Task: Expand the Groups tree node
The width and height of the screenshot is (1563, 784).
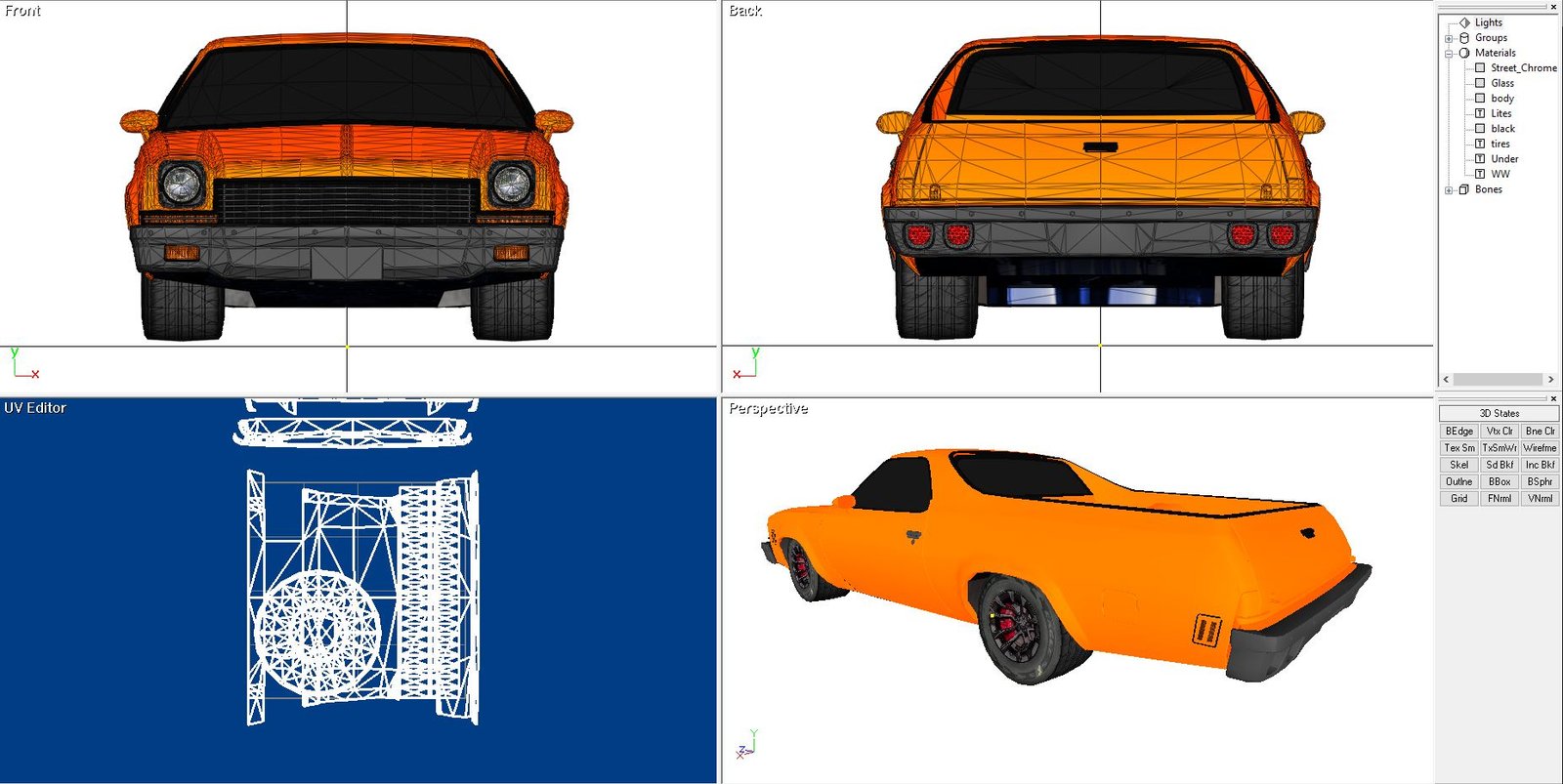Action: tap(1449, 39)
